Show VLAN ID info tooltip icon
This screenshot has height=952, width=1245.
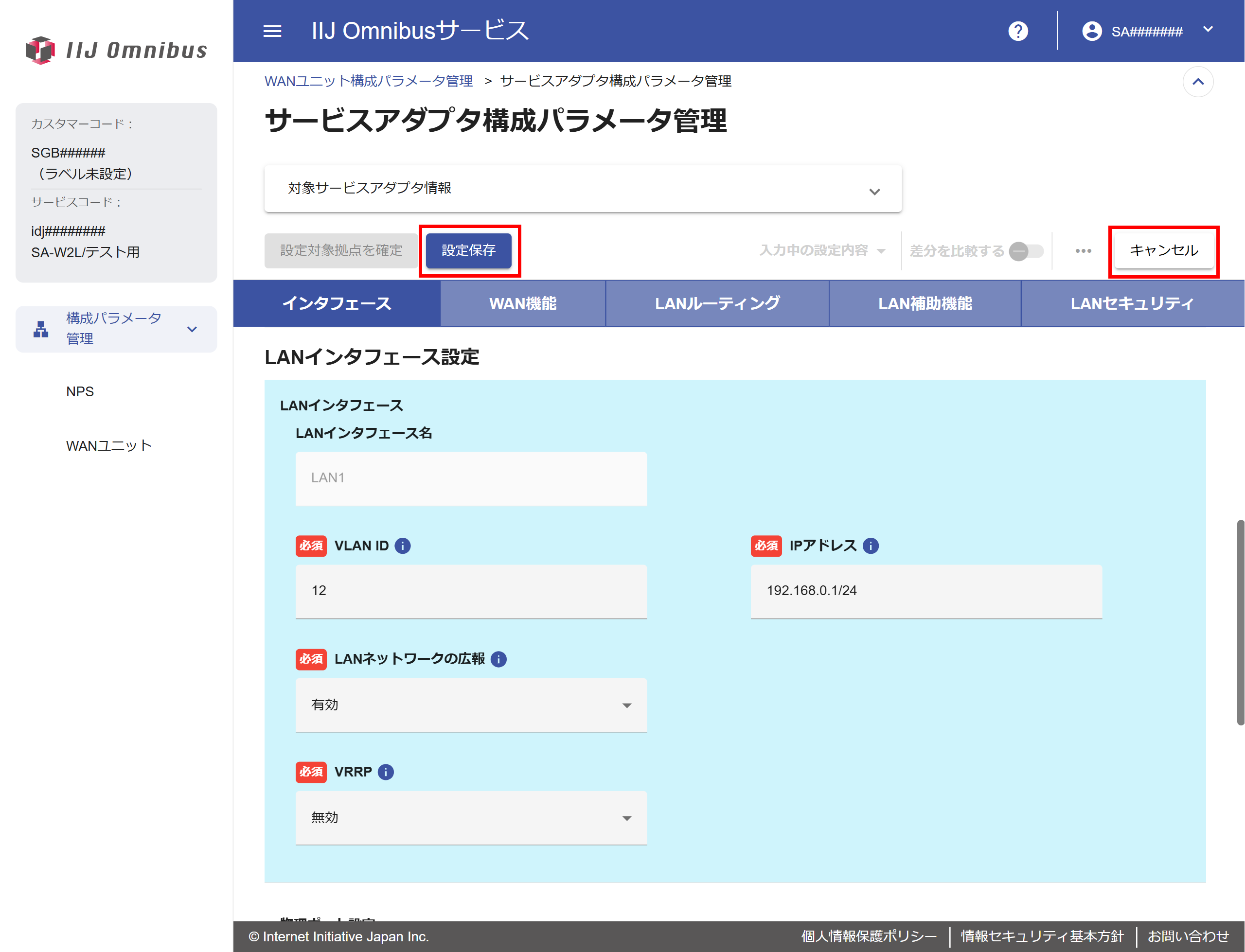click(x=402, y=546)
